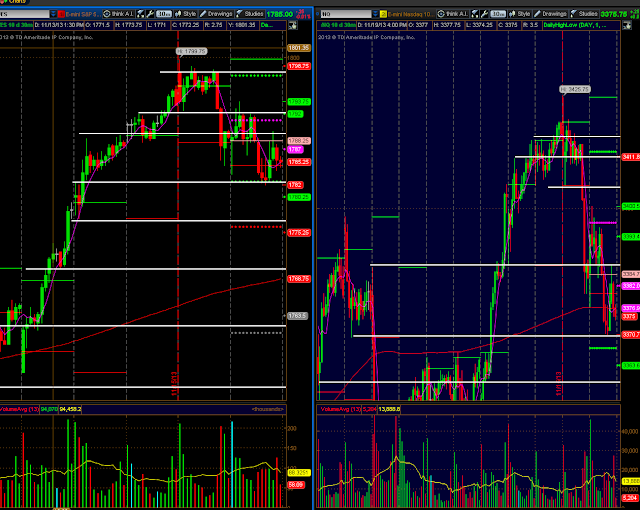Click the O: 3377 value in NQ header
The width and height of the screenshot is (640, 510).
419,25
